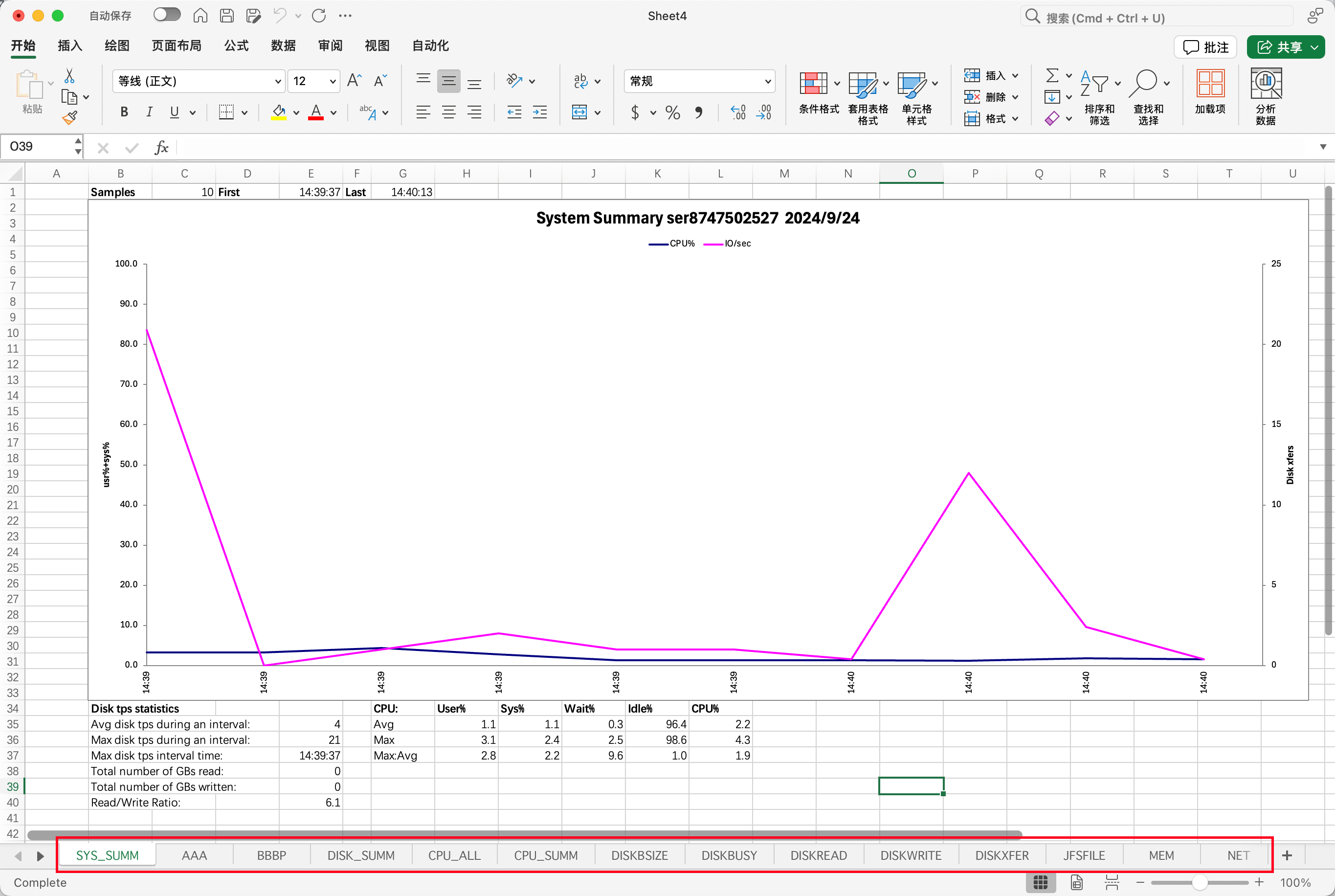1335x896 pixels.
Task: Select Normal grid view in status bar
Action: [x=1040, y=882]
